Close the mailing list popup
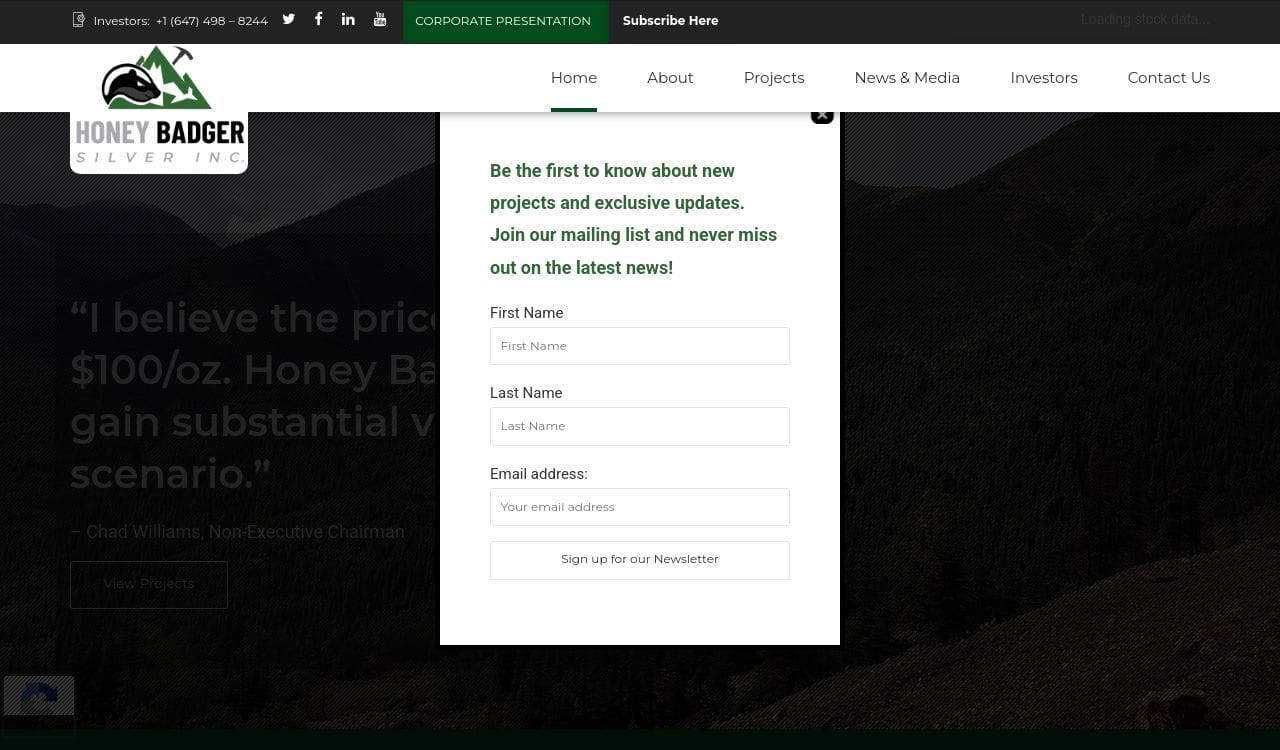 click(x=822, y=115)
